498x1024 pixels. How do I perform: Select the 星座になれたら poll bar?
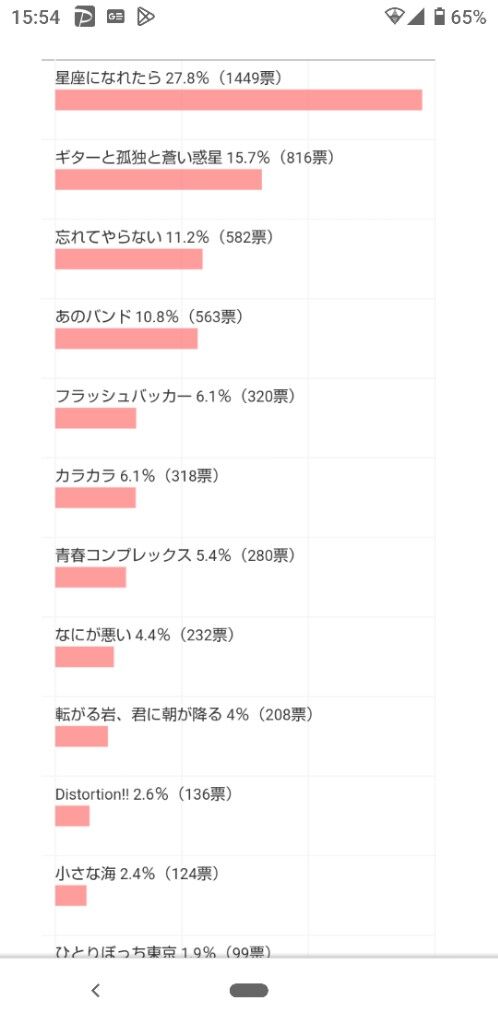pos(238,100)
